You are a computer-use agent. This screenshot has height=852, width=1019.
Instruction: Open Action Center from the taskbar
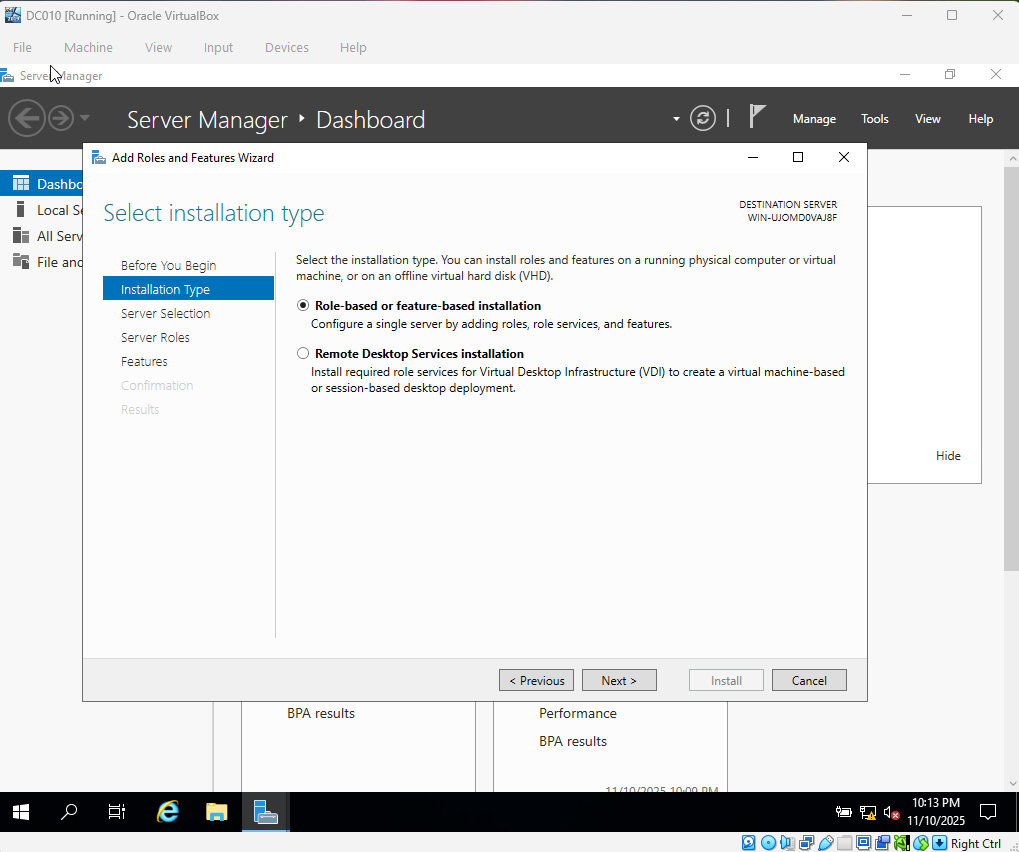[987, 813]
